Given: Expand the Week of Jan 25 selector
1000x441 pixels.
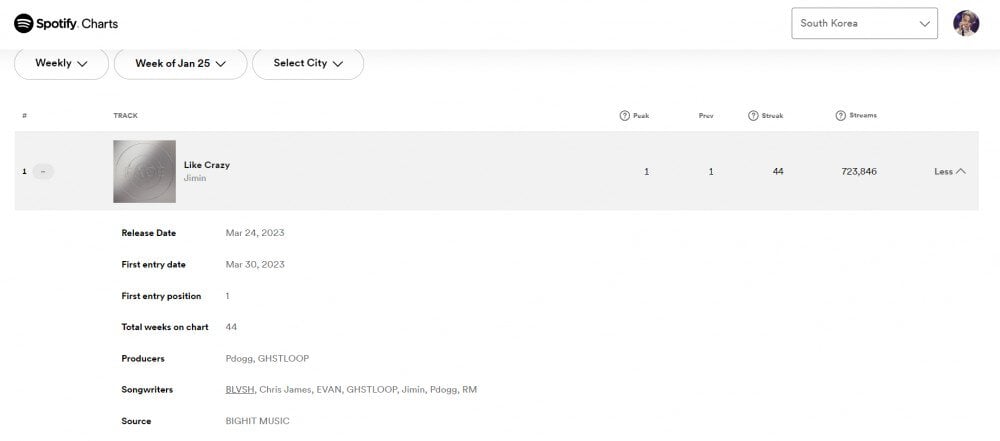Looking at the screenshot, I should 180,63.
